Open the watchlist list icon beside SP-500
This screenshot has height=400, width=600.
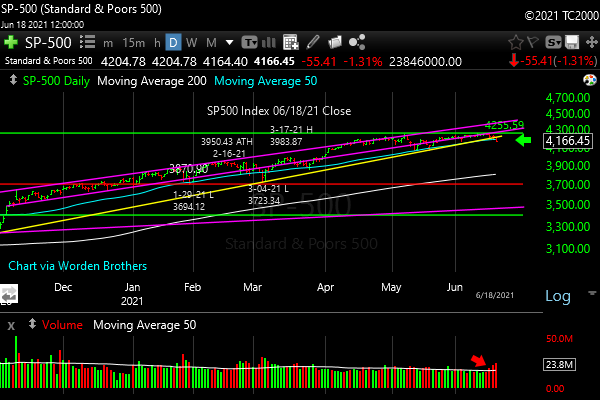coord(87,43)
